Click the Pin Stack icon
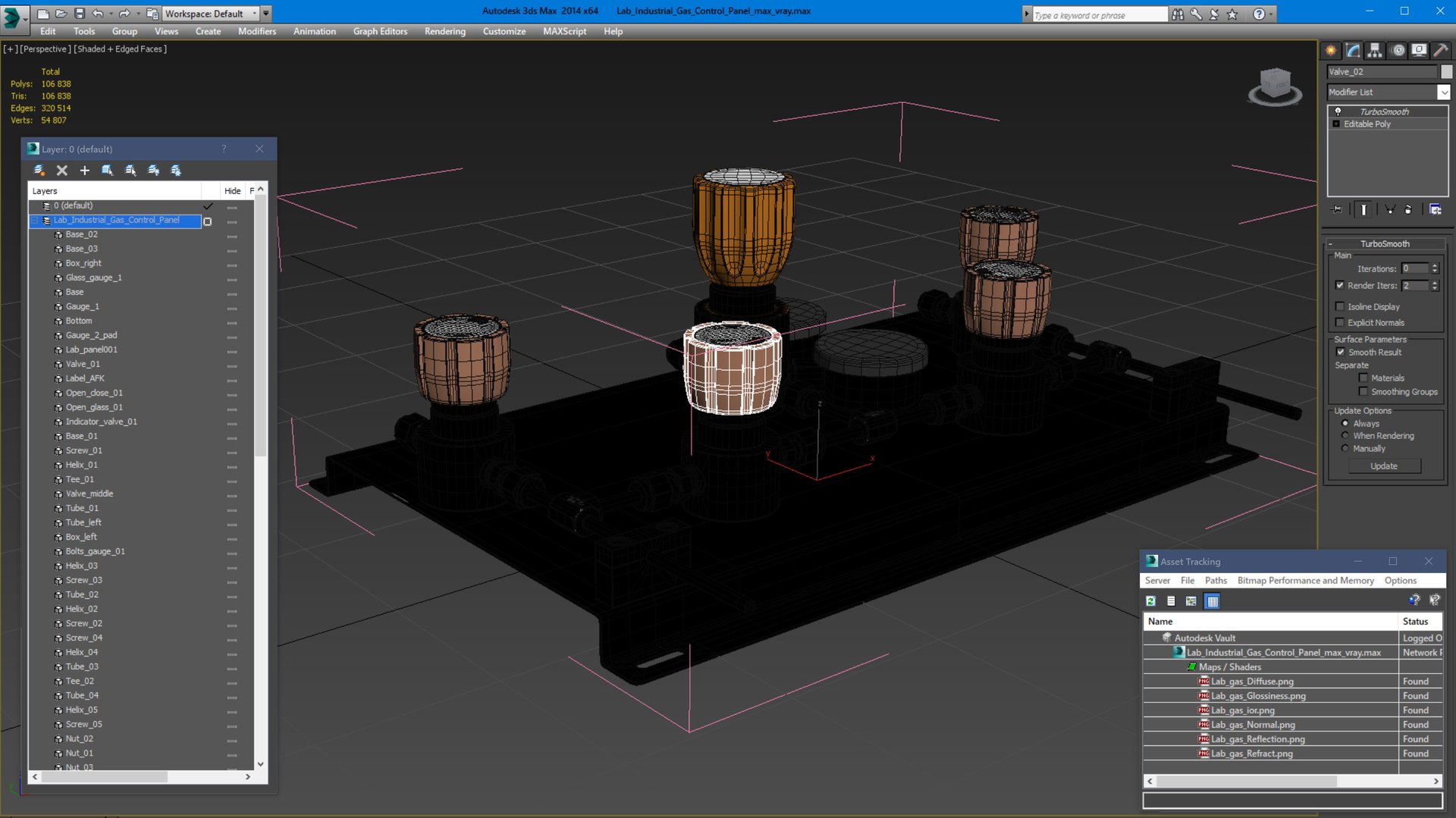 click(1337, 209)
